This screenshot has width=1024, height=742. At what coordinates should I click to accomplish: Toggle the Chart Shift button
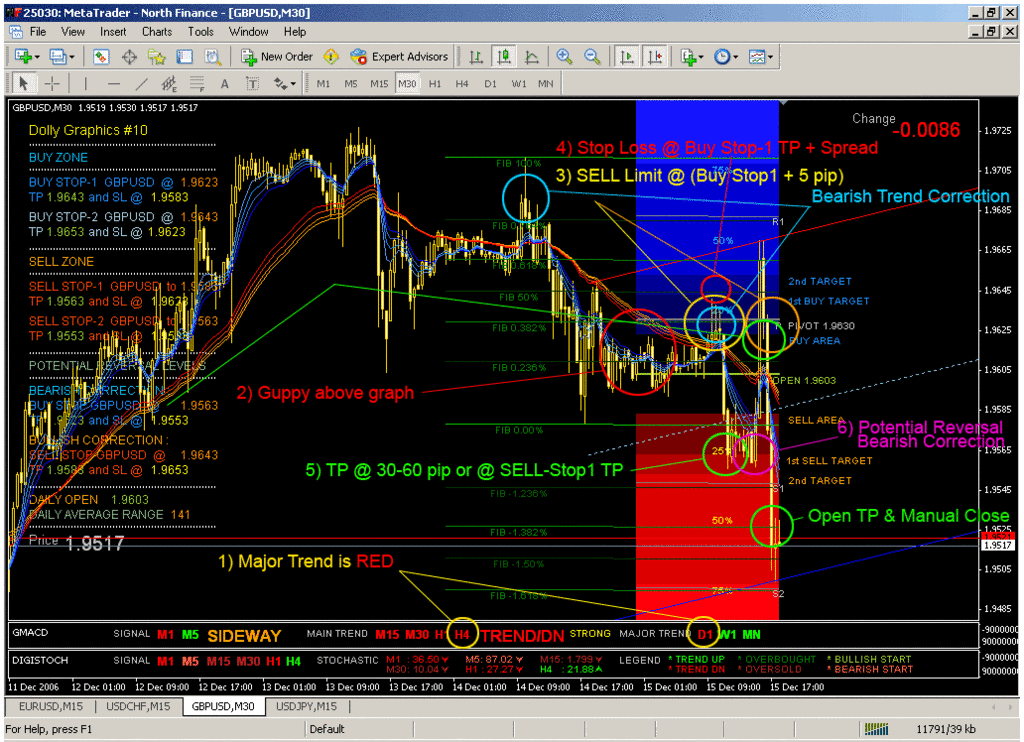(x=655, y=57)
